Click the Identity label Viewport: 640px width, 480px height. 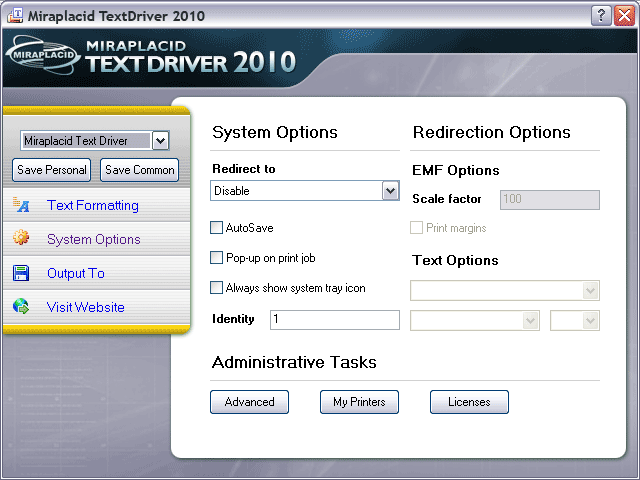point(233,319)
